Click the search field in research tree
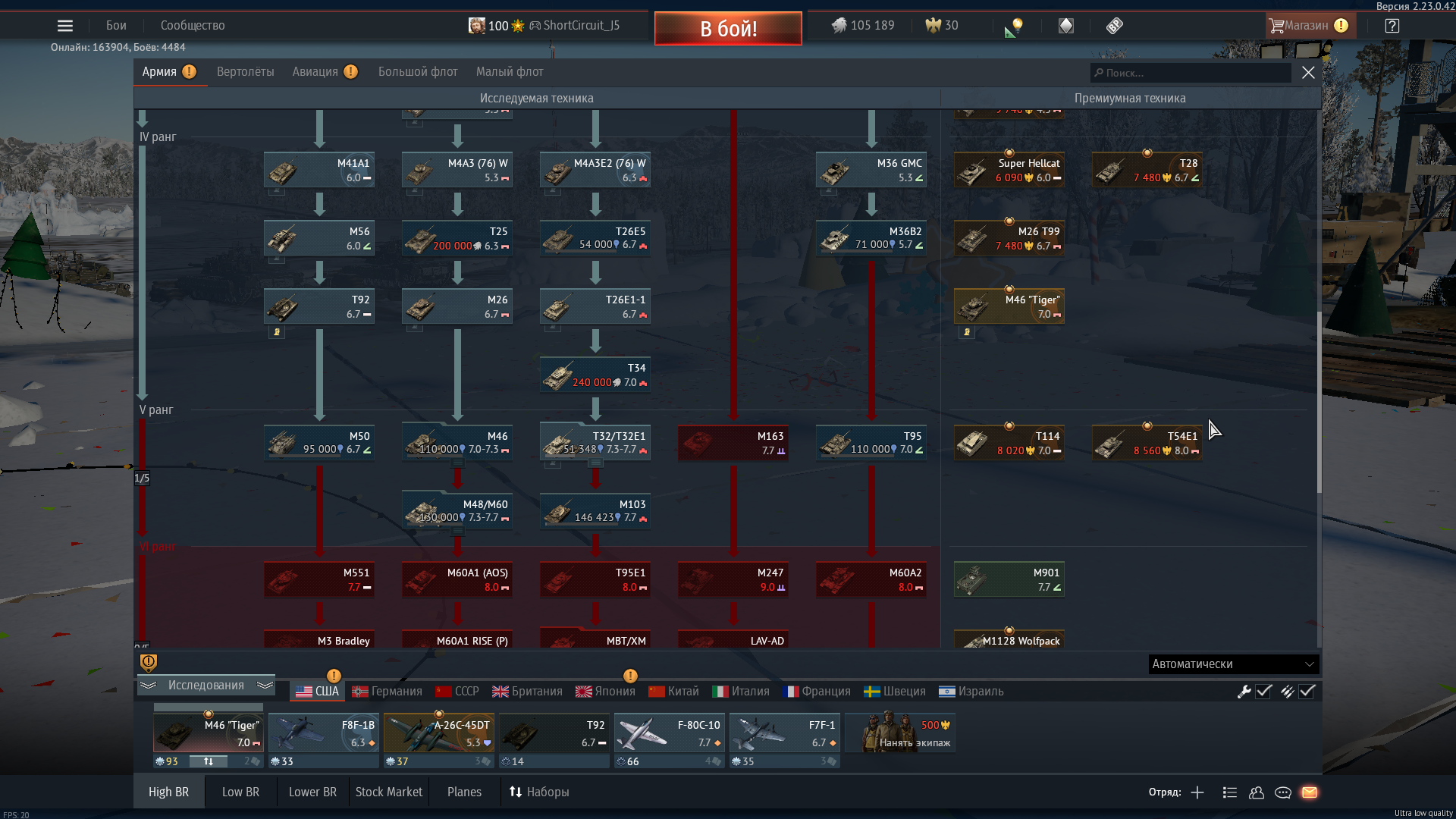Image resolution: width=1456 pixels, height=819 pixels. click(x=1191, y=73)
